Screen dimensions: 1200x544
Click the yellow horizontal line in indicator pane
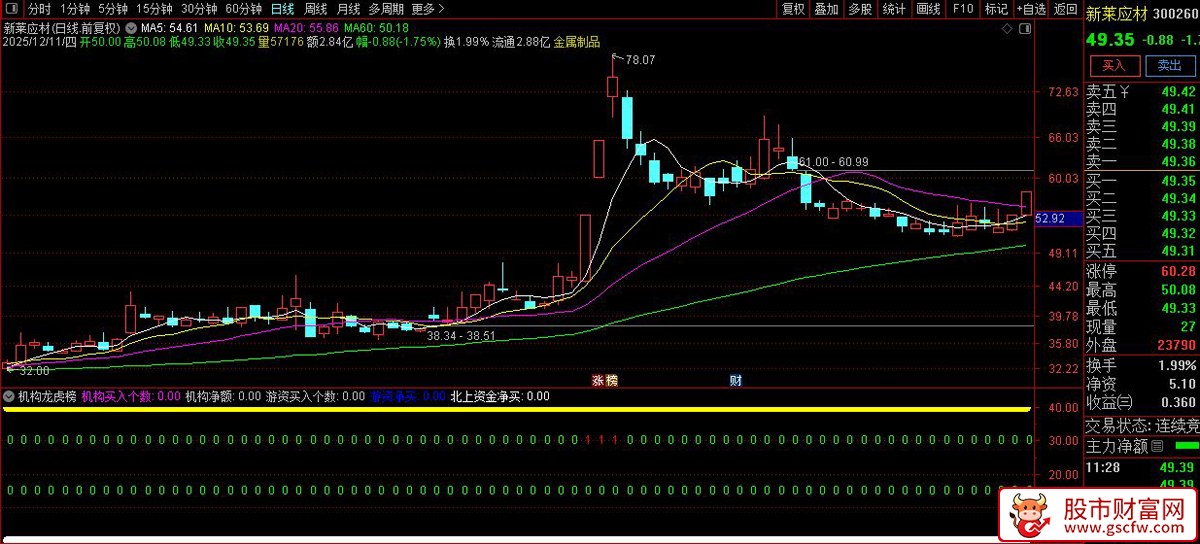(515, 409)
